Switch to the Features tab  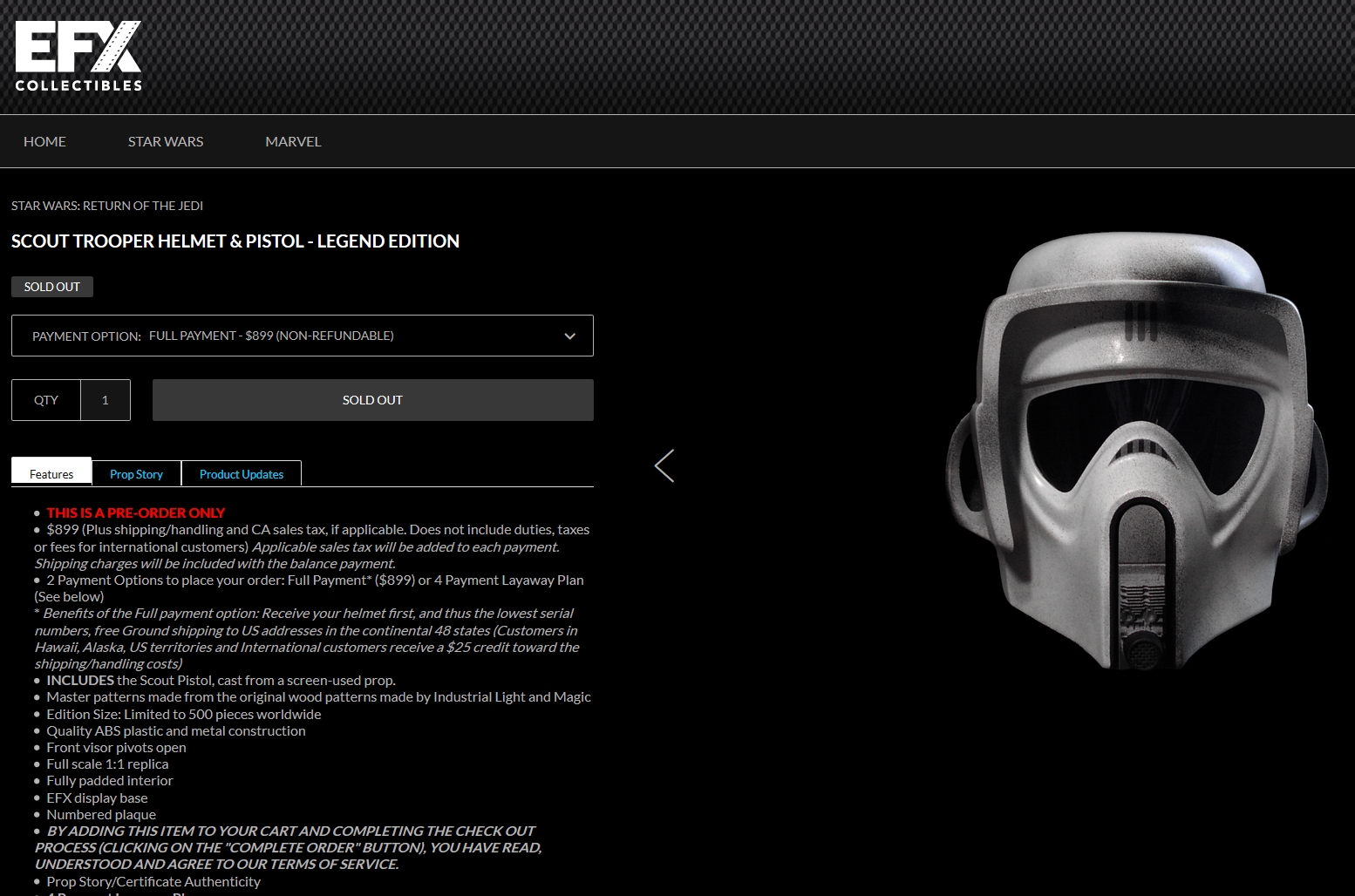51,472
